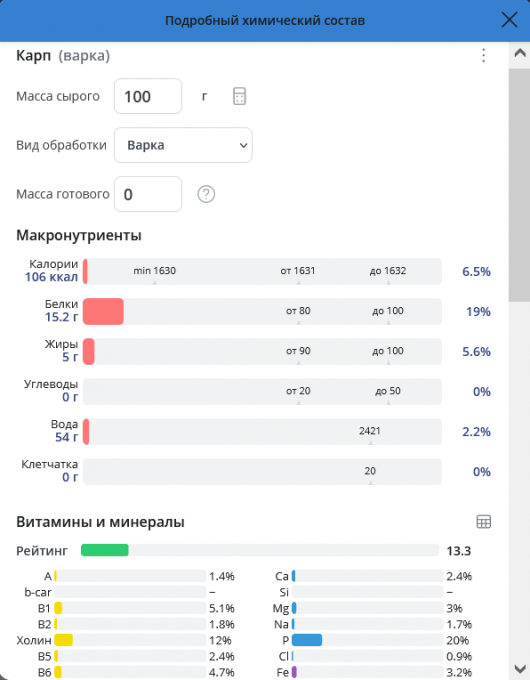Click the Вода 54 г value
The width and height of the screenshot is (530, 680).
[66, 437]
